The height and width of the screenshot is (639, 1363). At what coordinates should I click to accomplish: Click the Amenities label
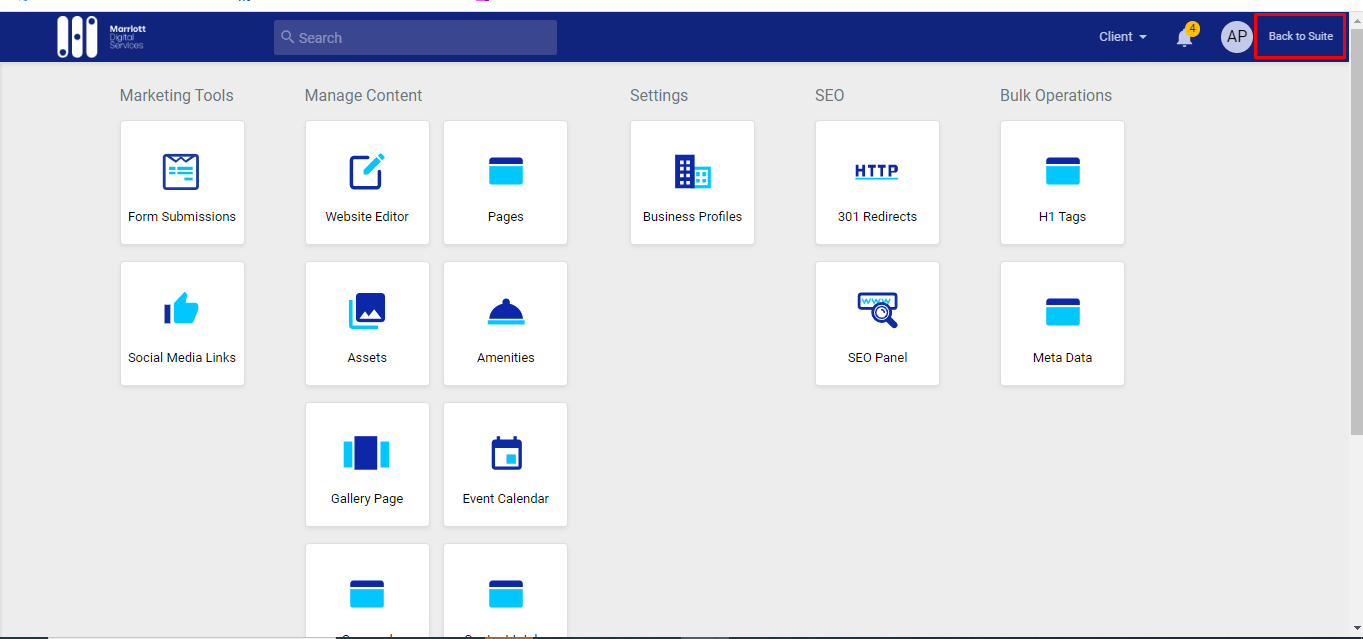pyautogui.click(x=506, y=357)
